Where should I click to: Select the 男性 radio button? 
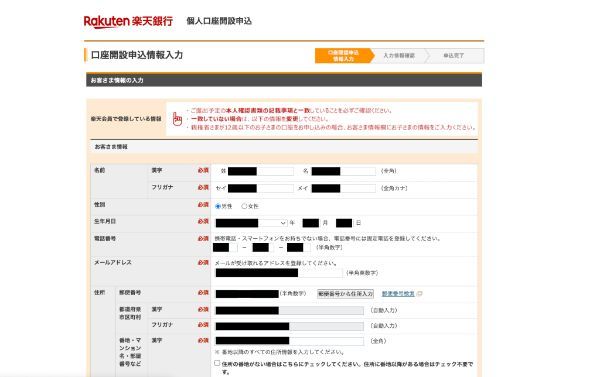[x=218, y=206]
